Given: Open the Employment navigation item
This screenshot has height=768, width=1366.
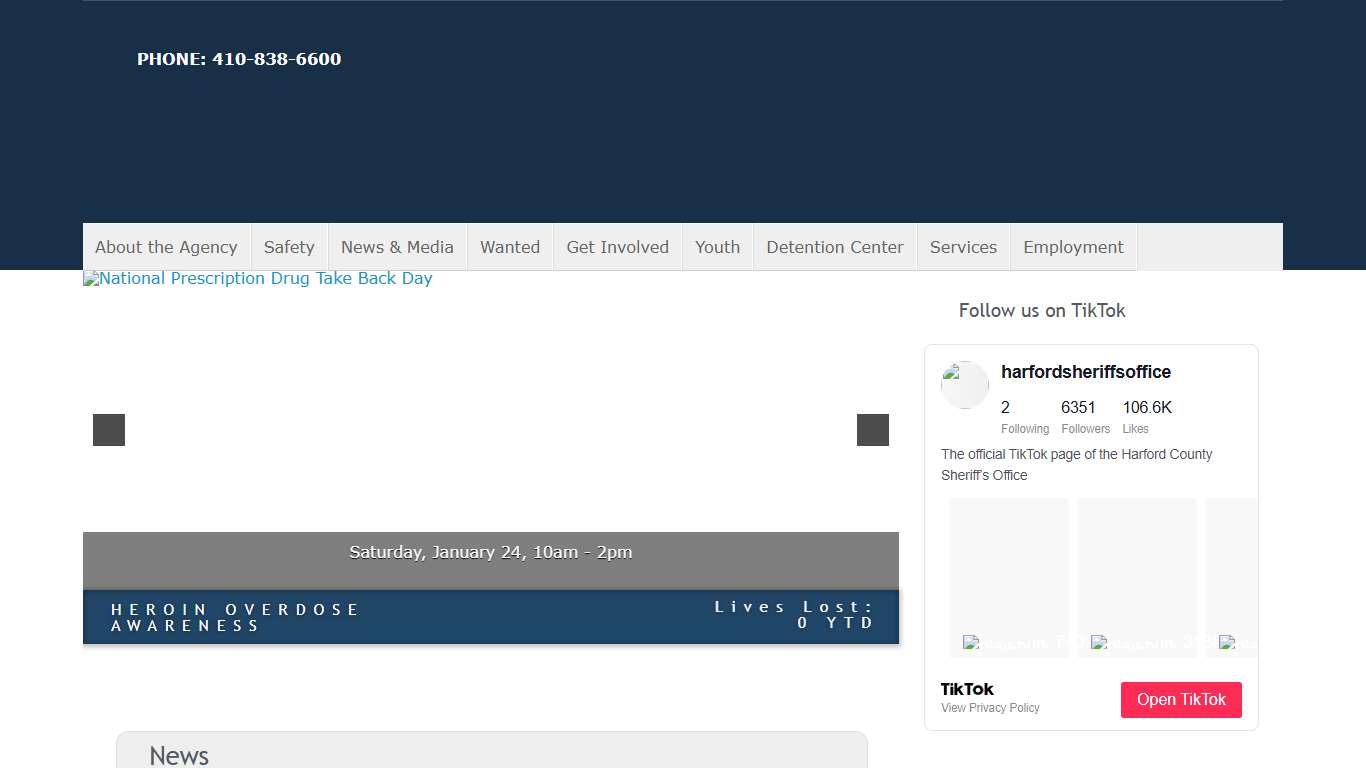Looking at the screenshot, I should [x=1073, y=247].
